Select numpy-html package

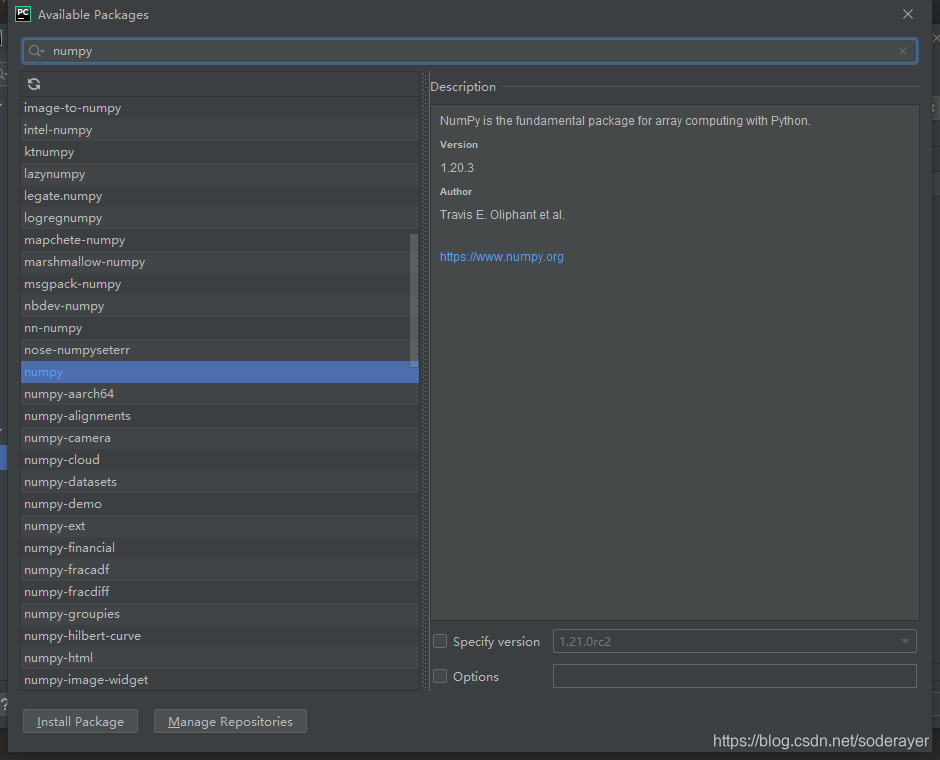point(219,658)
